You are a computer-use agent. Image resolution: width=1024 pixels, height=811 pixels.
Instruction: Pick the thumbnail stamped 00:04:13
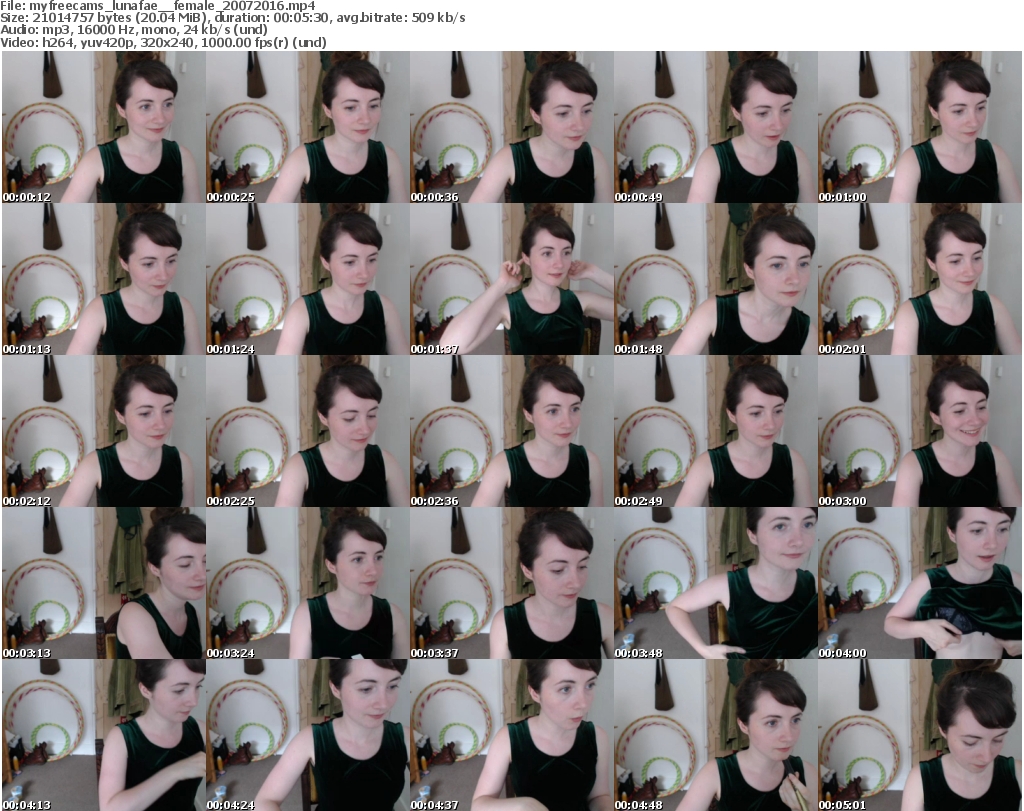click(x=104, y=735)
